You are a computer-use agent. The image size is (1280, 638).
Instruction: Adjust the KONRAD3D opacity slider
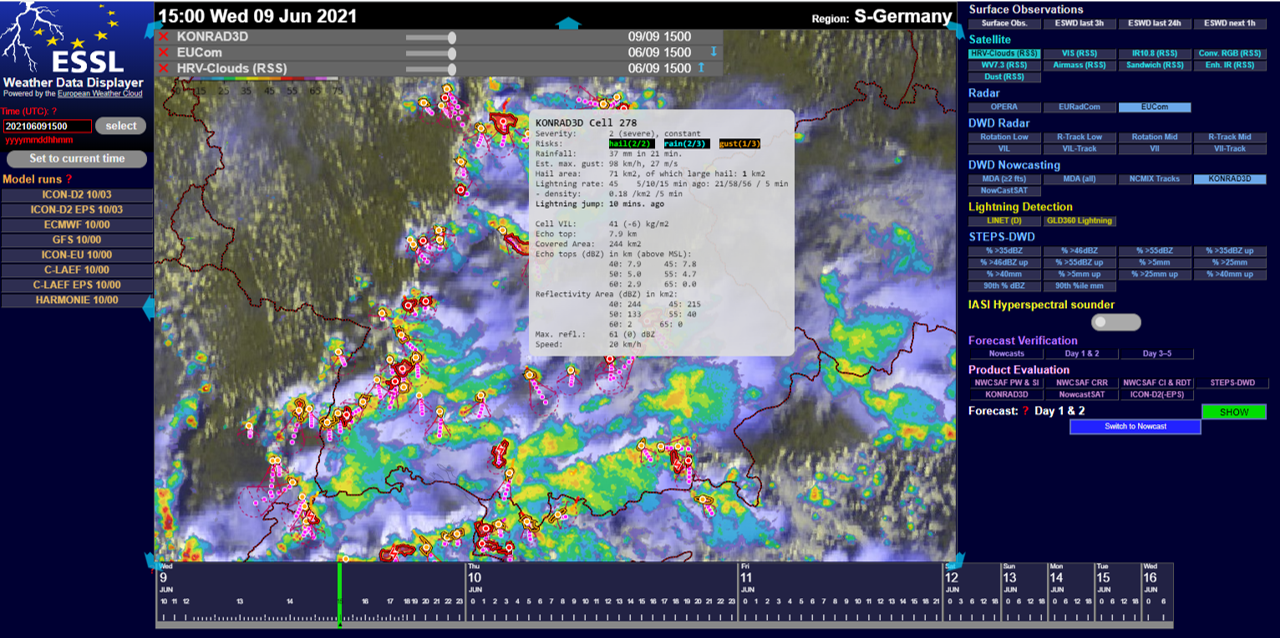[430, 37]
